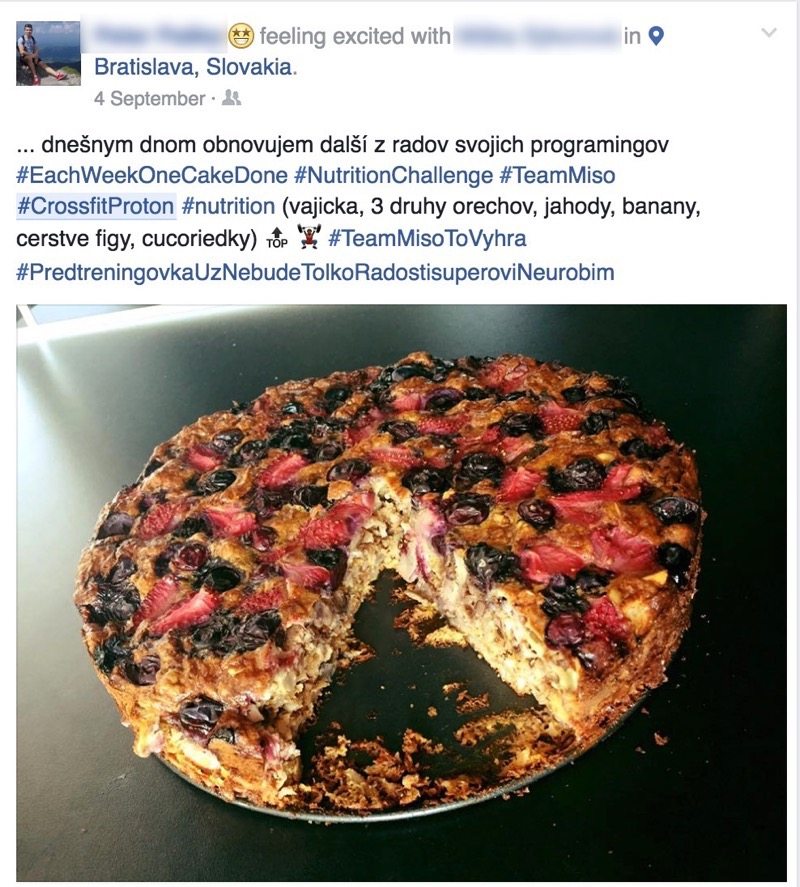Click the excited feeling emoji icon
The height and width of the screenshot is (887, 800).
pos(241,36)
